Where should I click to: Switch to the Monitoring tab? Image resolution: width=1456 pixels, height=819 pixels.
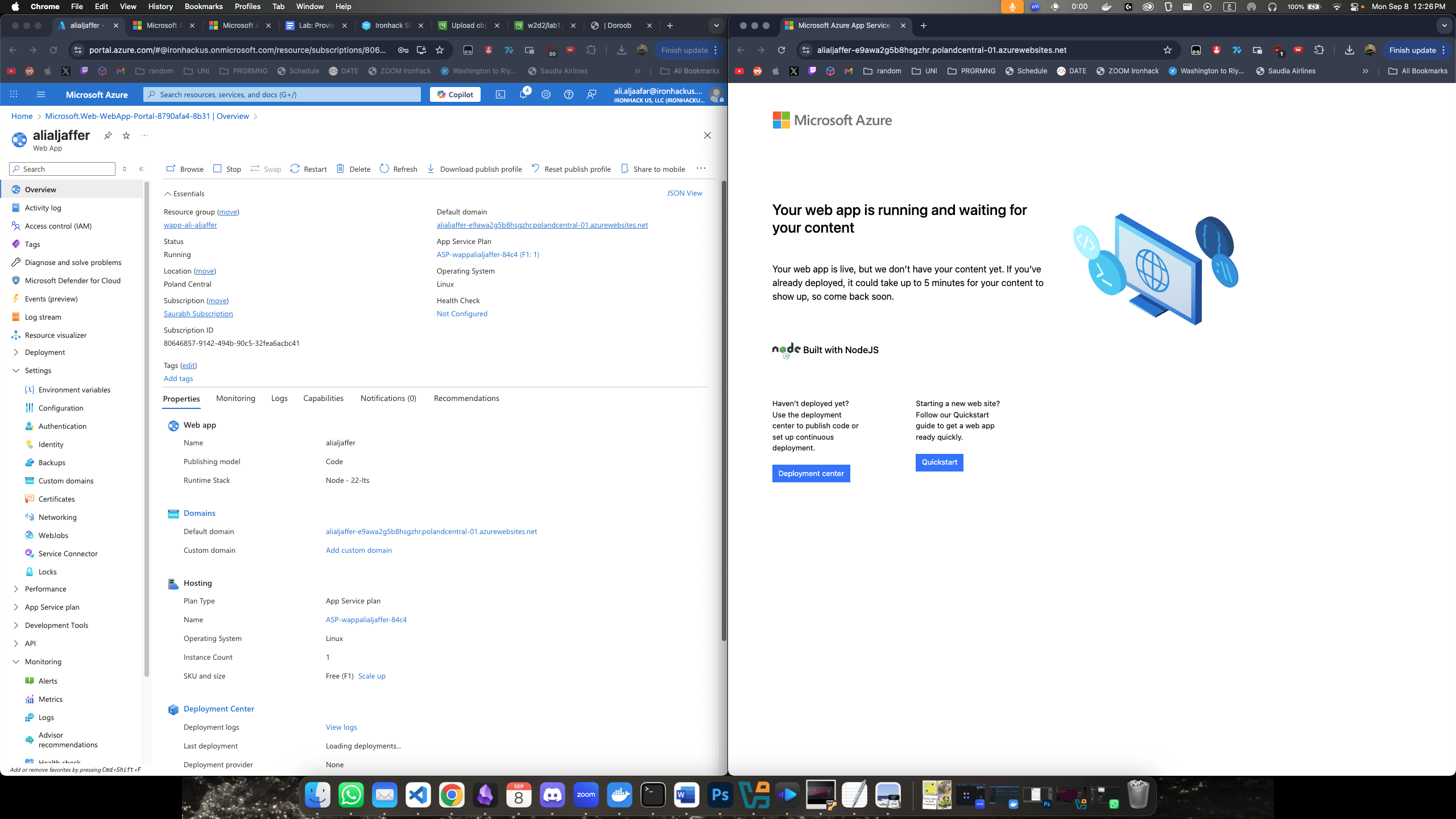click(235, 398)
